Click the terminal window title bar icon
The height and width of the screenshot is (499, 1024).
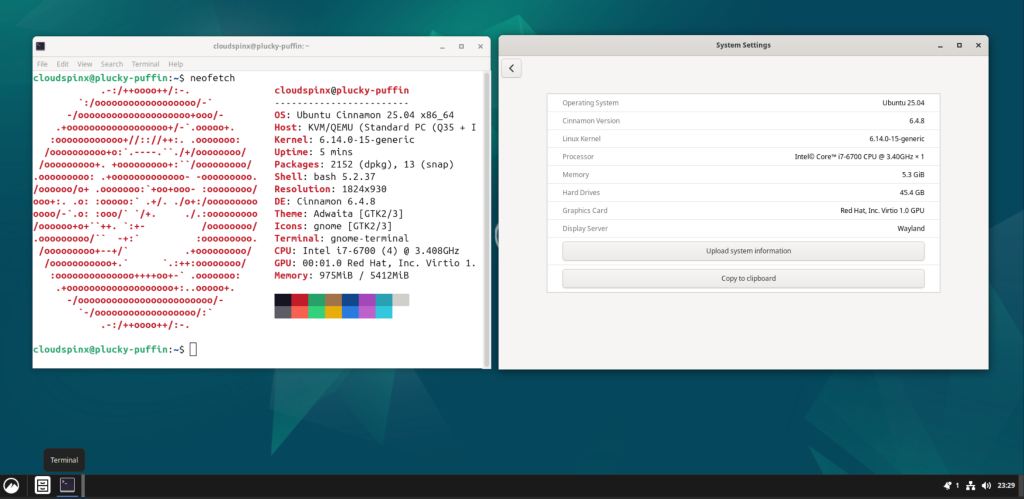point(40,46)
